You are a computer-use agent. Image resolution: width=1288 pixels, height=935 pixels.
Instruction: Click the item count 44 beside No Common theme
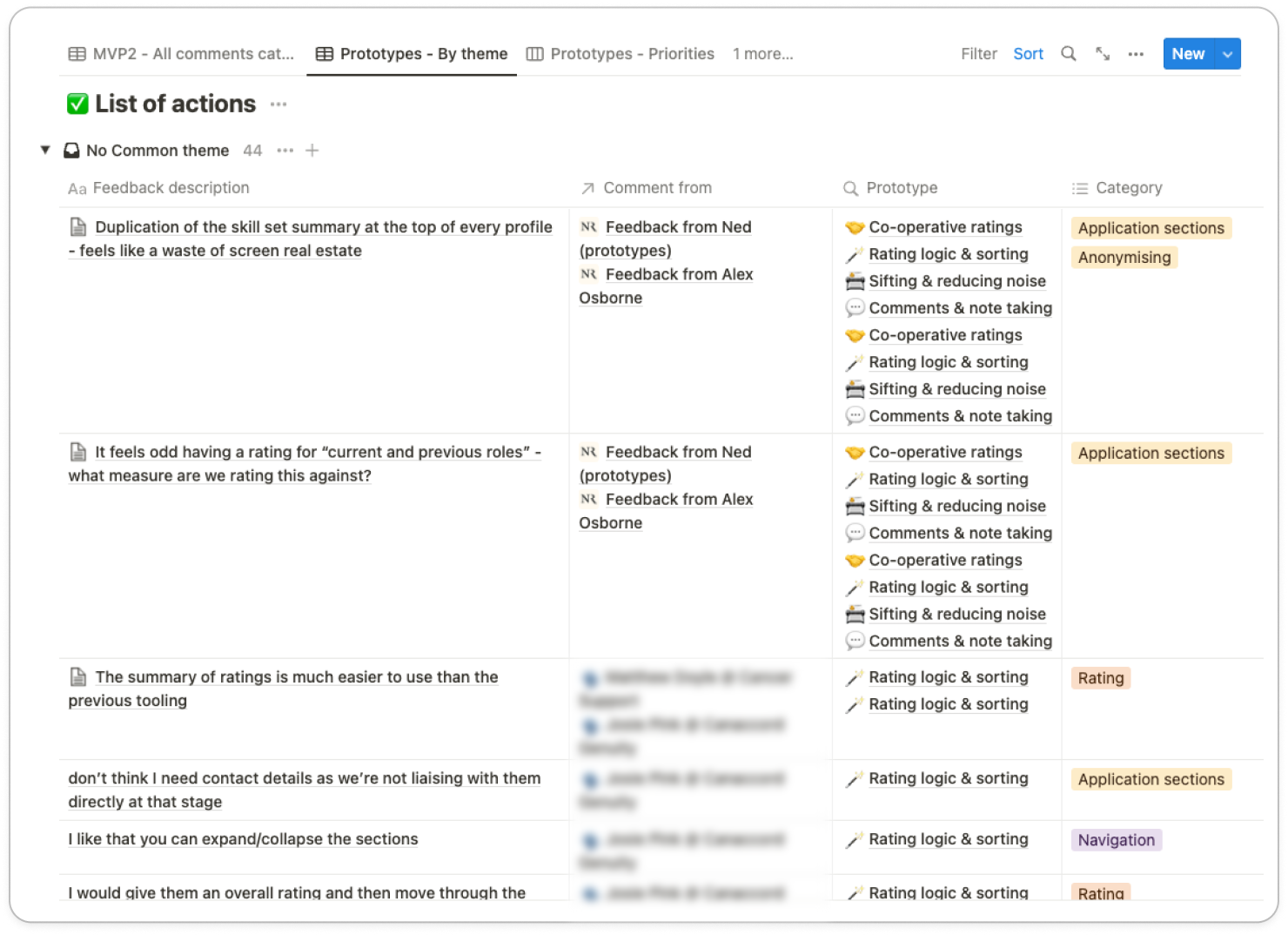click(x=252, y=151)
